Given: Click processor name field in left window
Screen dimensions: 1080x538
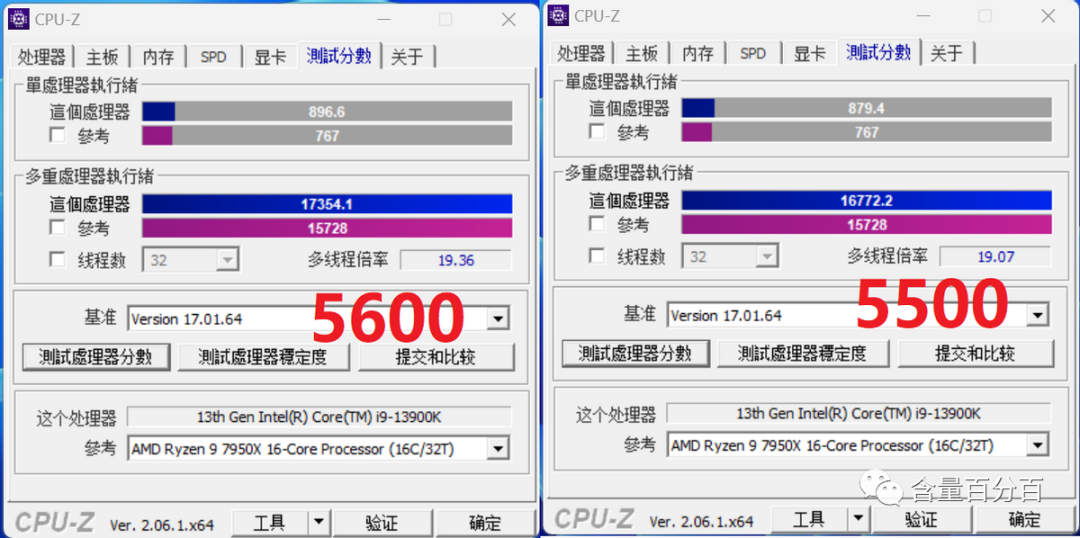Looking at the screenshot, I should coord(320,417).
